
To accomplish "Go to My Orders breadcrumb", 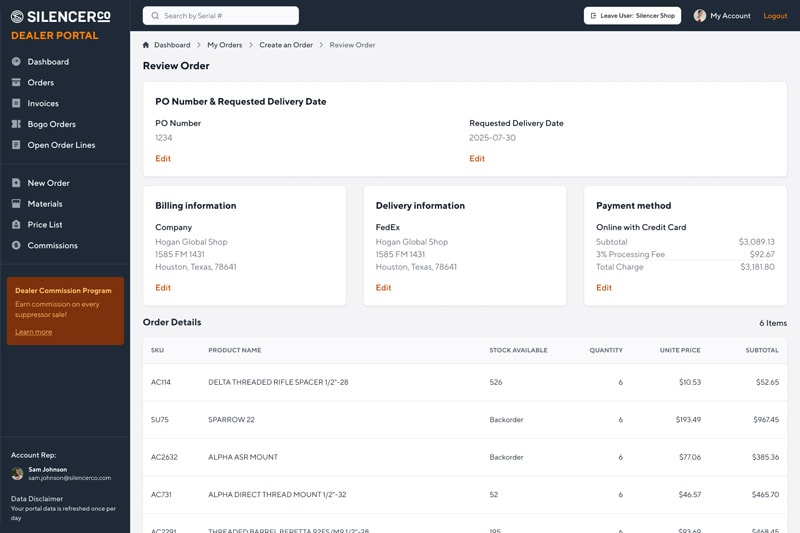I will click(224, 45).
